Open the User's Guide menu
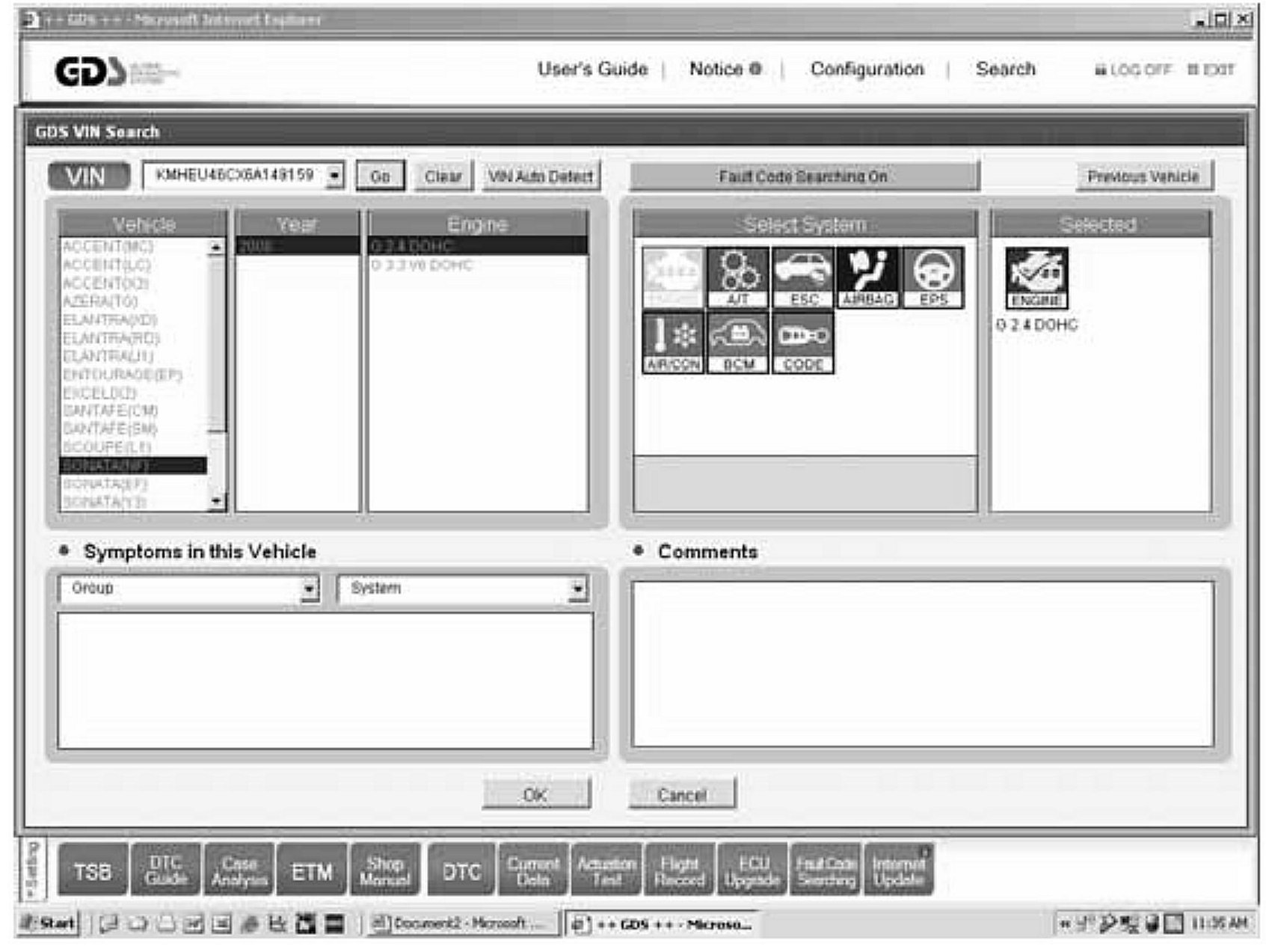The width and height of the screenshot is (1266, 952). [x=592, y=70]
